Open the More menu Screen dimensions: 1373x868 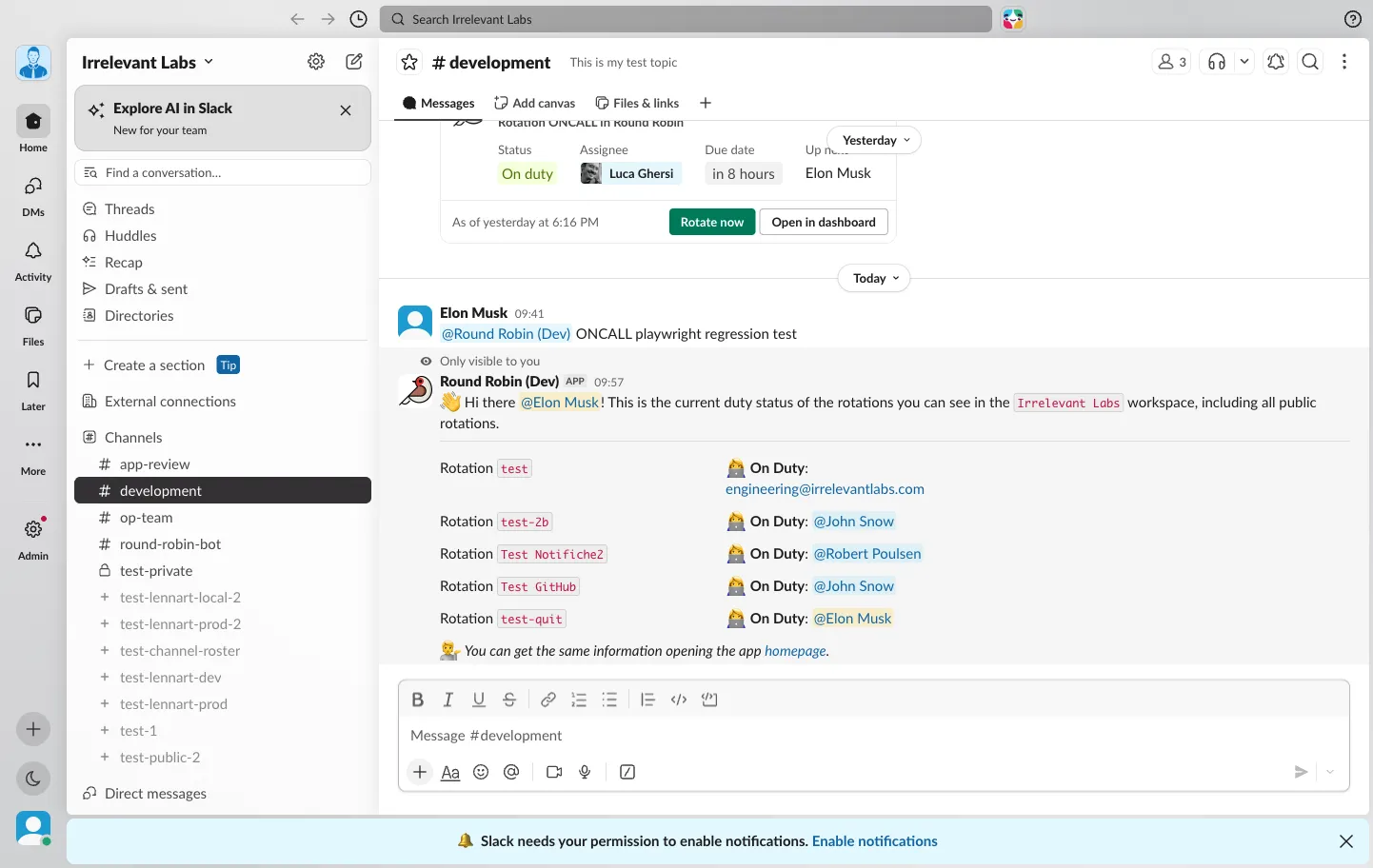click(33, 453)
